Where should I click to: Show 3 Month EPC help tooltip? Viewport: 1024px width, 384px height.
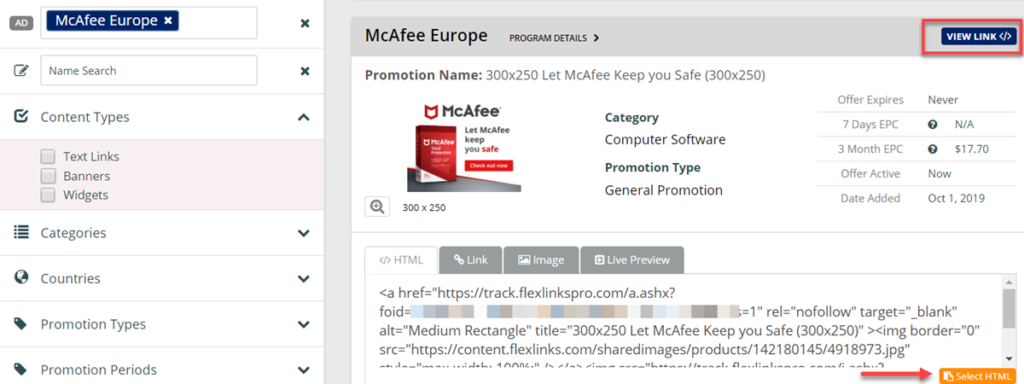[933, 149]
